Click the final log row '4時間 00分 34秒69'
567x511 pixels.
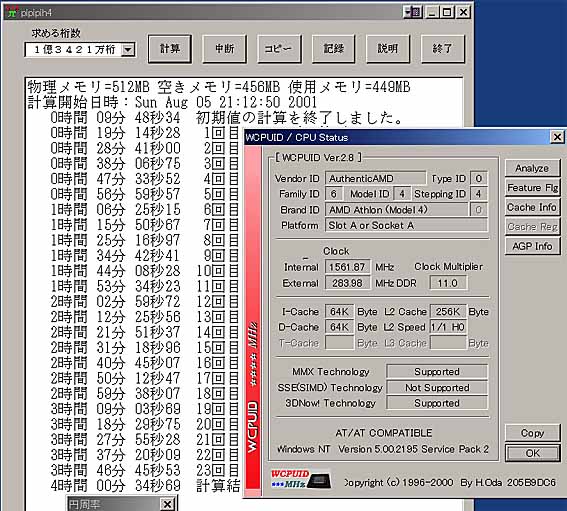tap(115, 485)
